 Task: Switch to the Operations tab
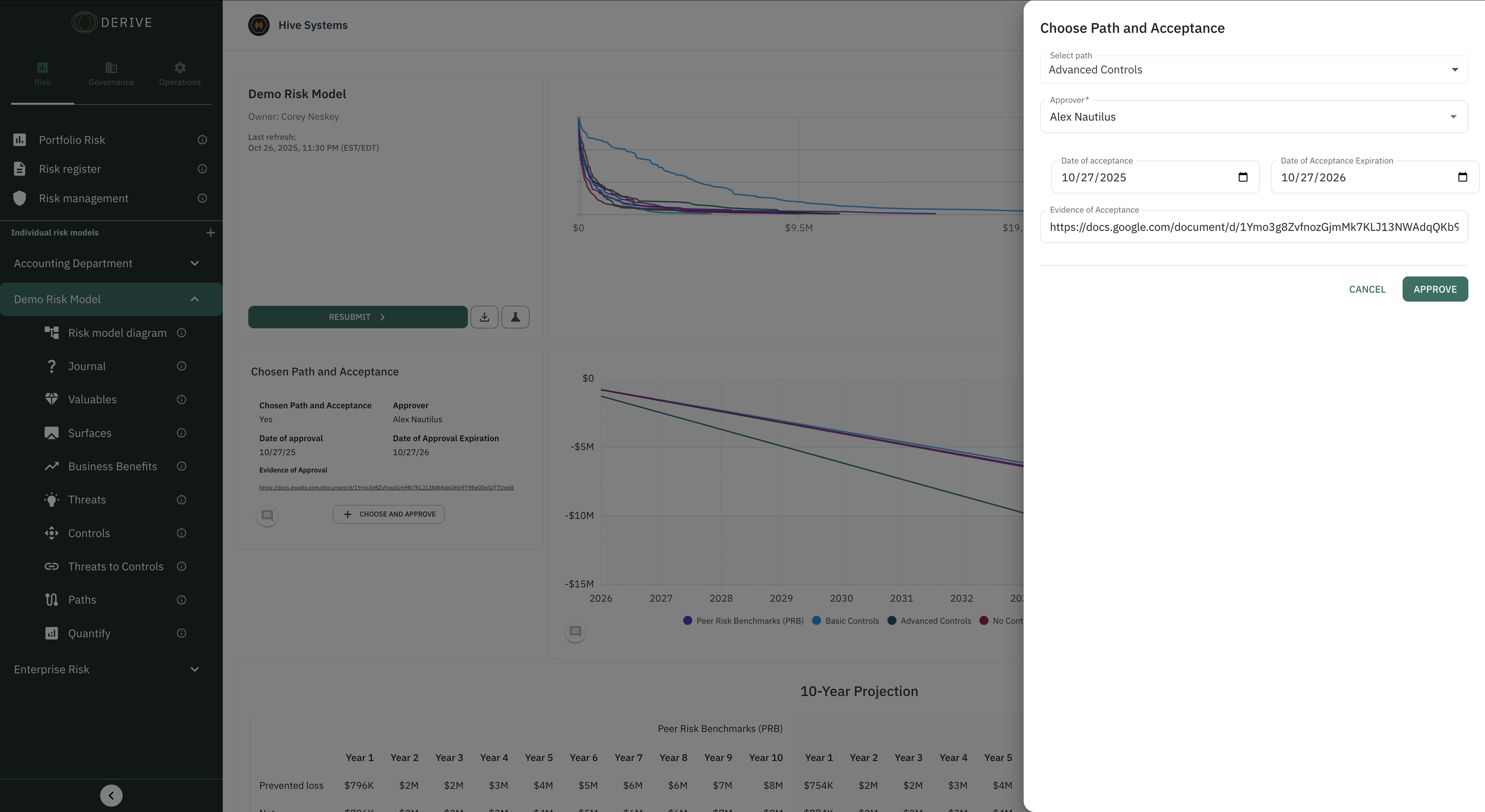point(179,74)
